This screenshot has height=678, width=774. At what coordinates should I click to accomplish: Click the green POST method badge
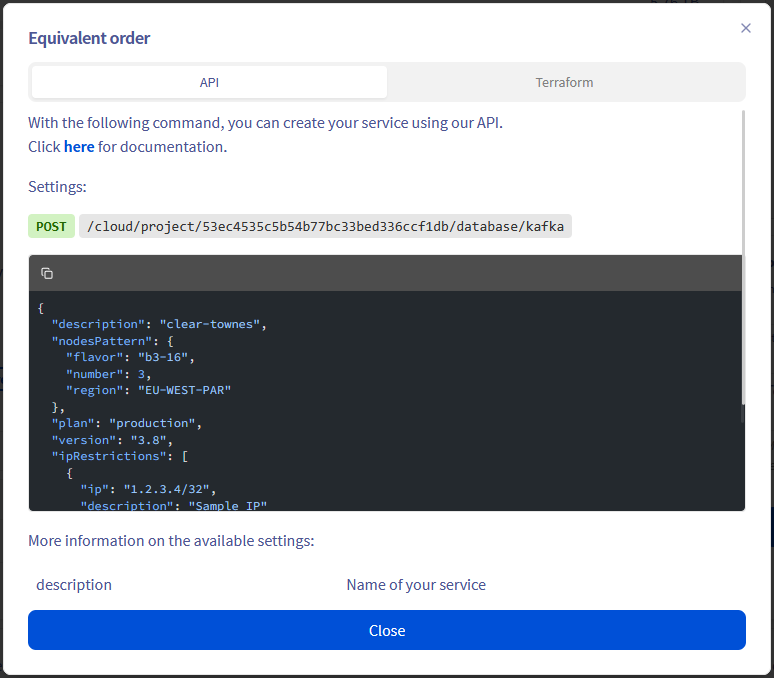coord(51,226)
